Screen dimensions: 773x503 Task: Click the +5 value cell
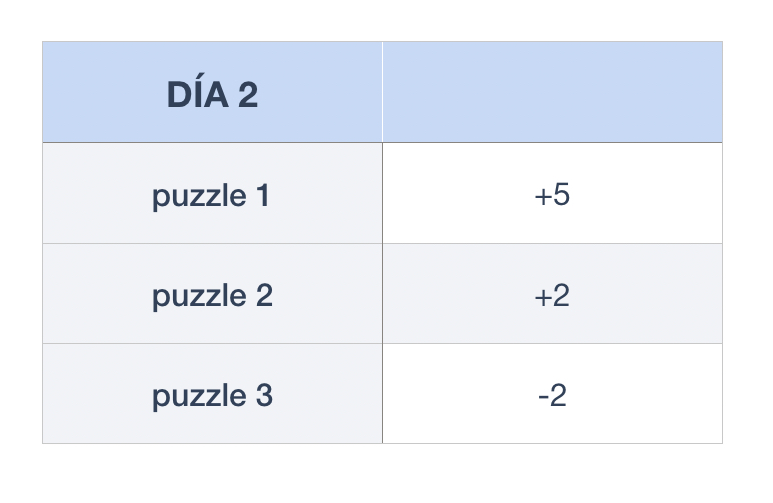click(x=552, y=194)
